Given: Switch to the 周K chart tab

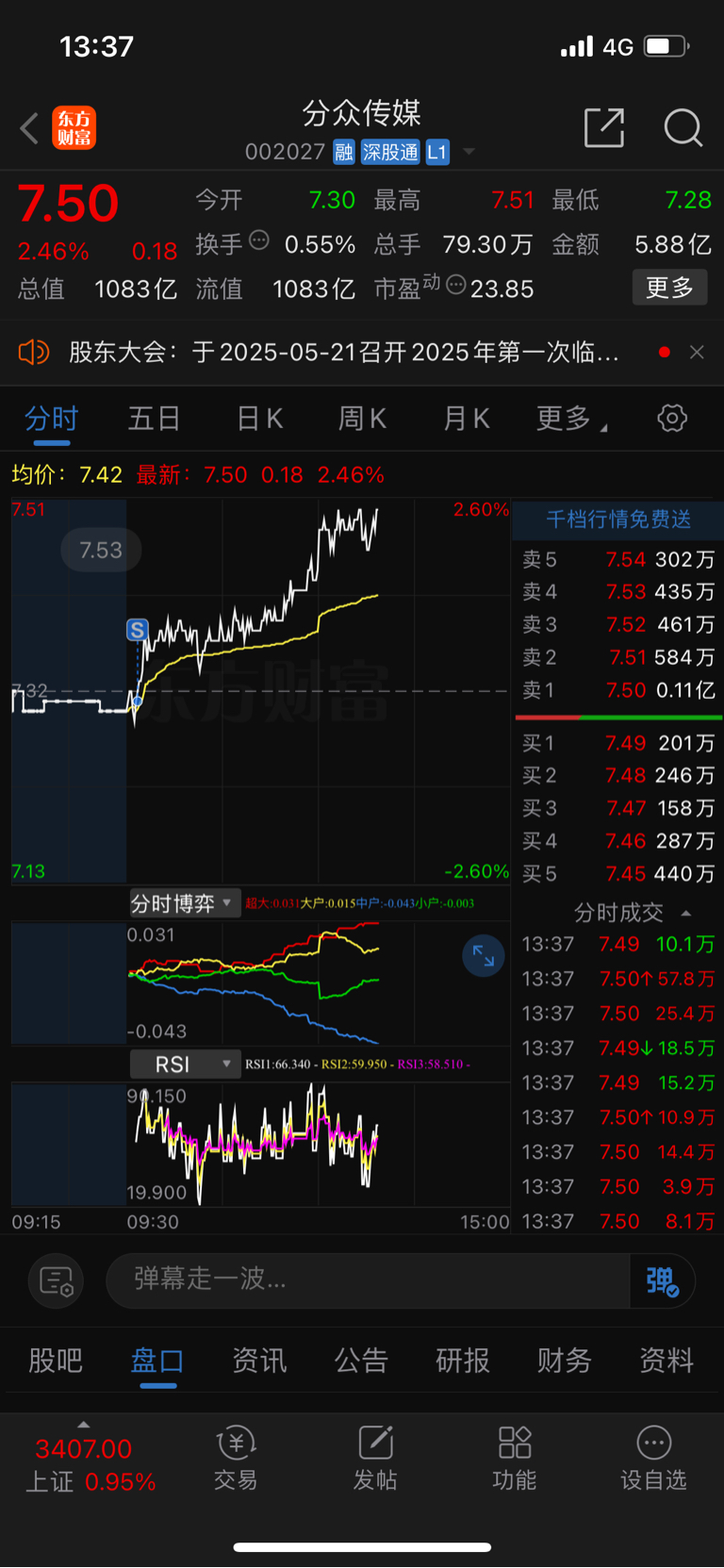Looking at the screenshot, I should [x=363, y=419].
